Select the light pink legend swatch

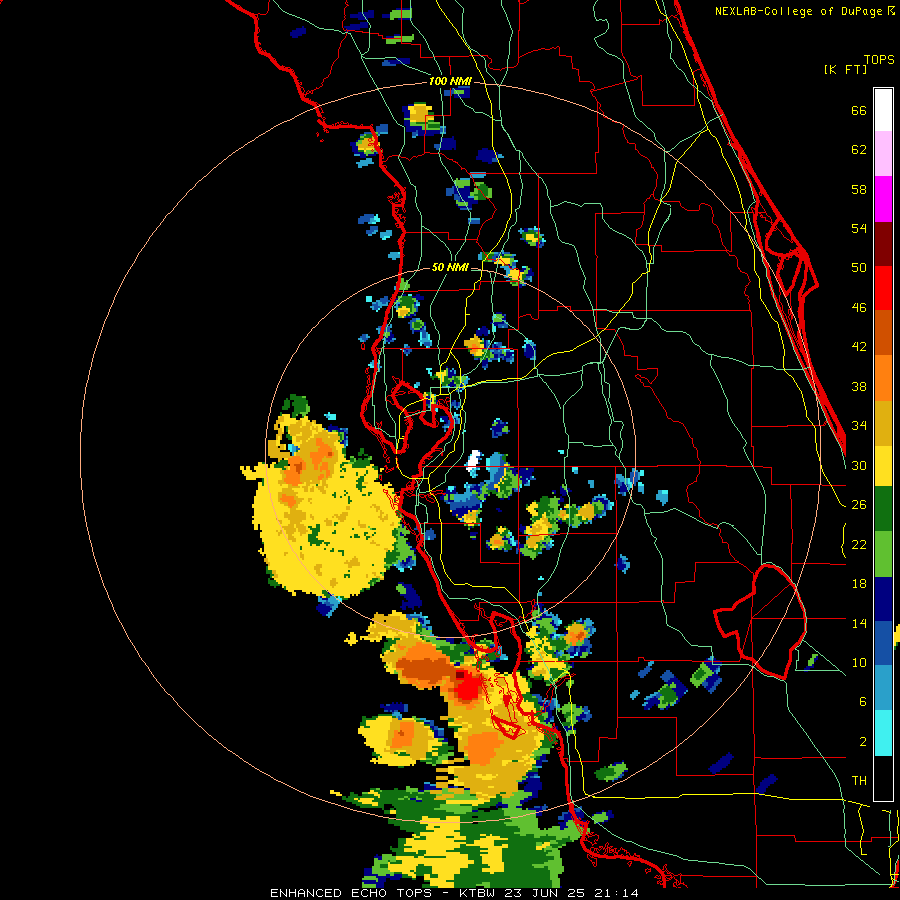pyautogui.click(x=883, y=154)
